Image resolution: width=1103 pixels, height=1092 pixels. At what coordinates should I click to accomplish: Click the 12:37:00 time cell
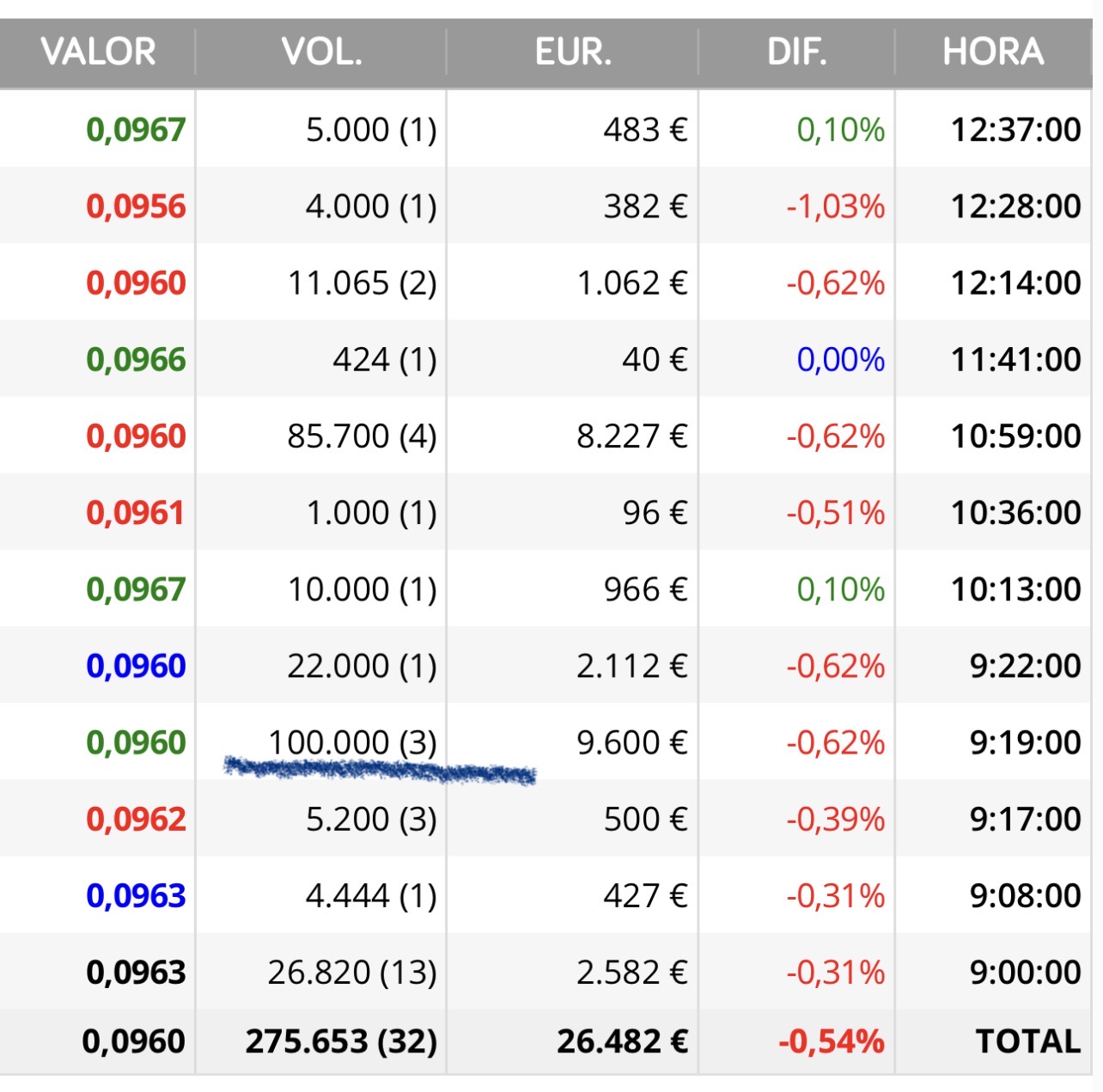(x=1015, y=130)
